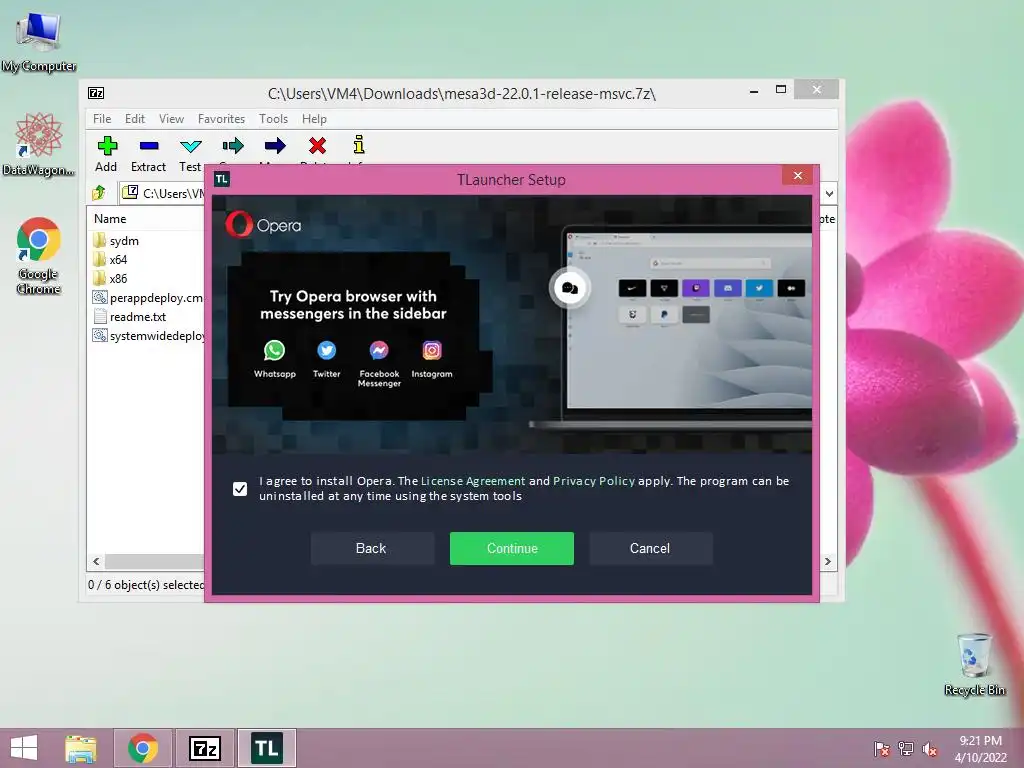Screen dimensions: 1024x768
Task: Minimize the 7-Zip window
Action: pos(754,90)
